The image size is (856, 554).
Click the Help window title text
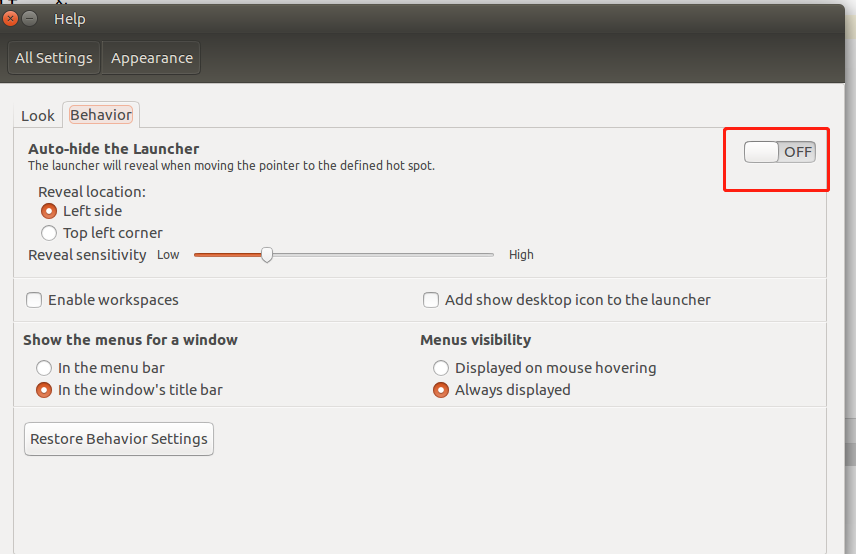click(70, 18)
